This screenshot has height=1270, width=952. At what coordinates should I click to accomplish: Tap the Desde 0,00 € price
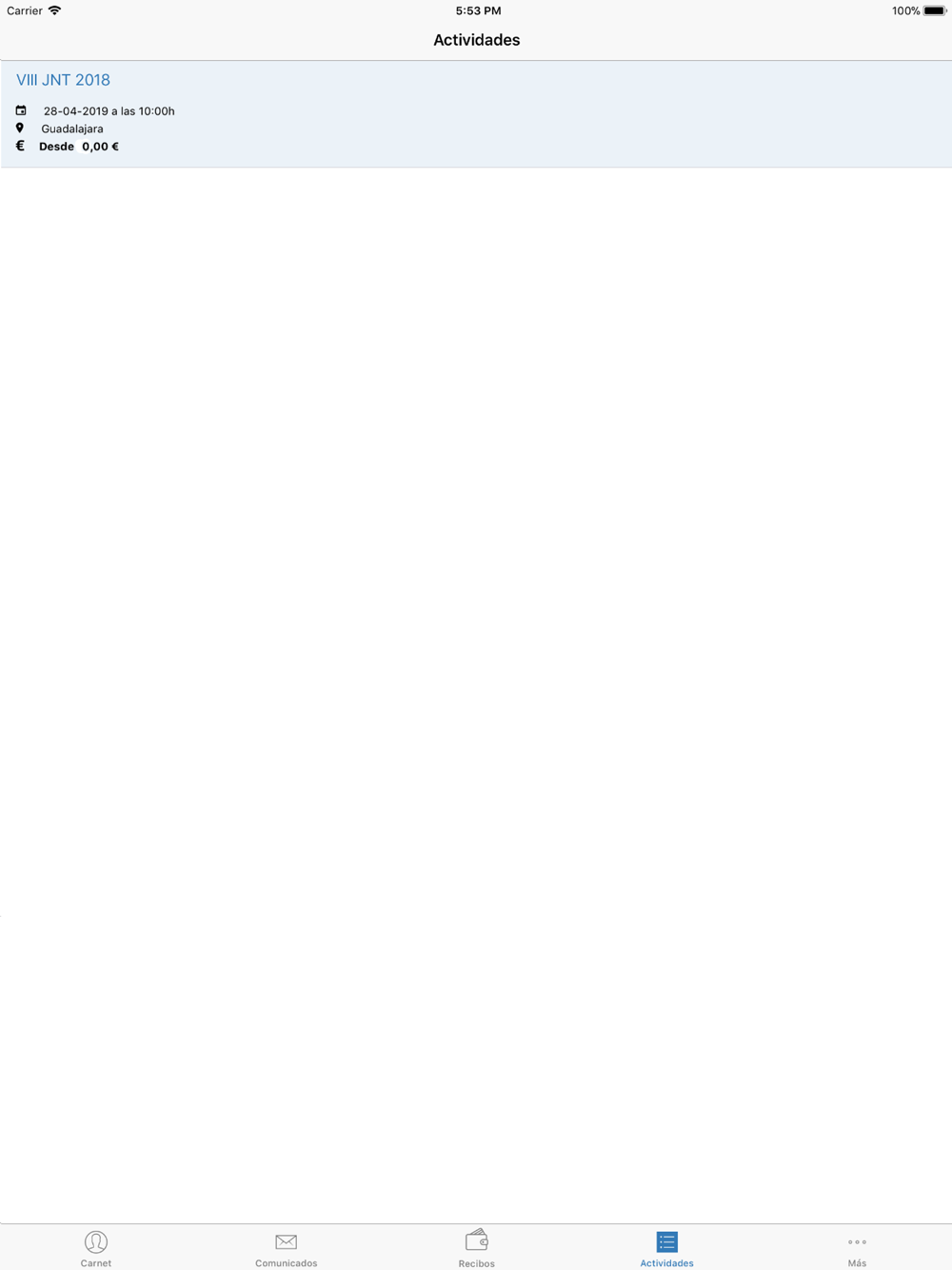click(79, 147)
